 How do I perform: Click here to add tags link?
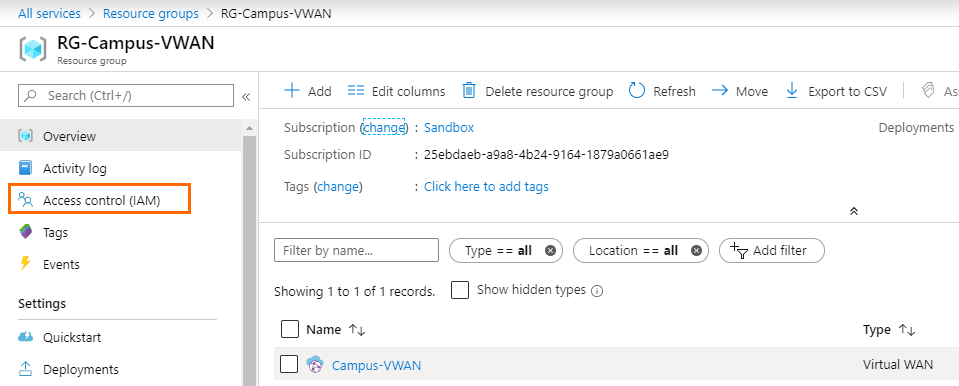(x=486, y=187)
